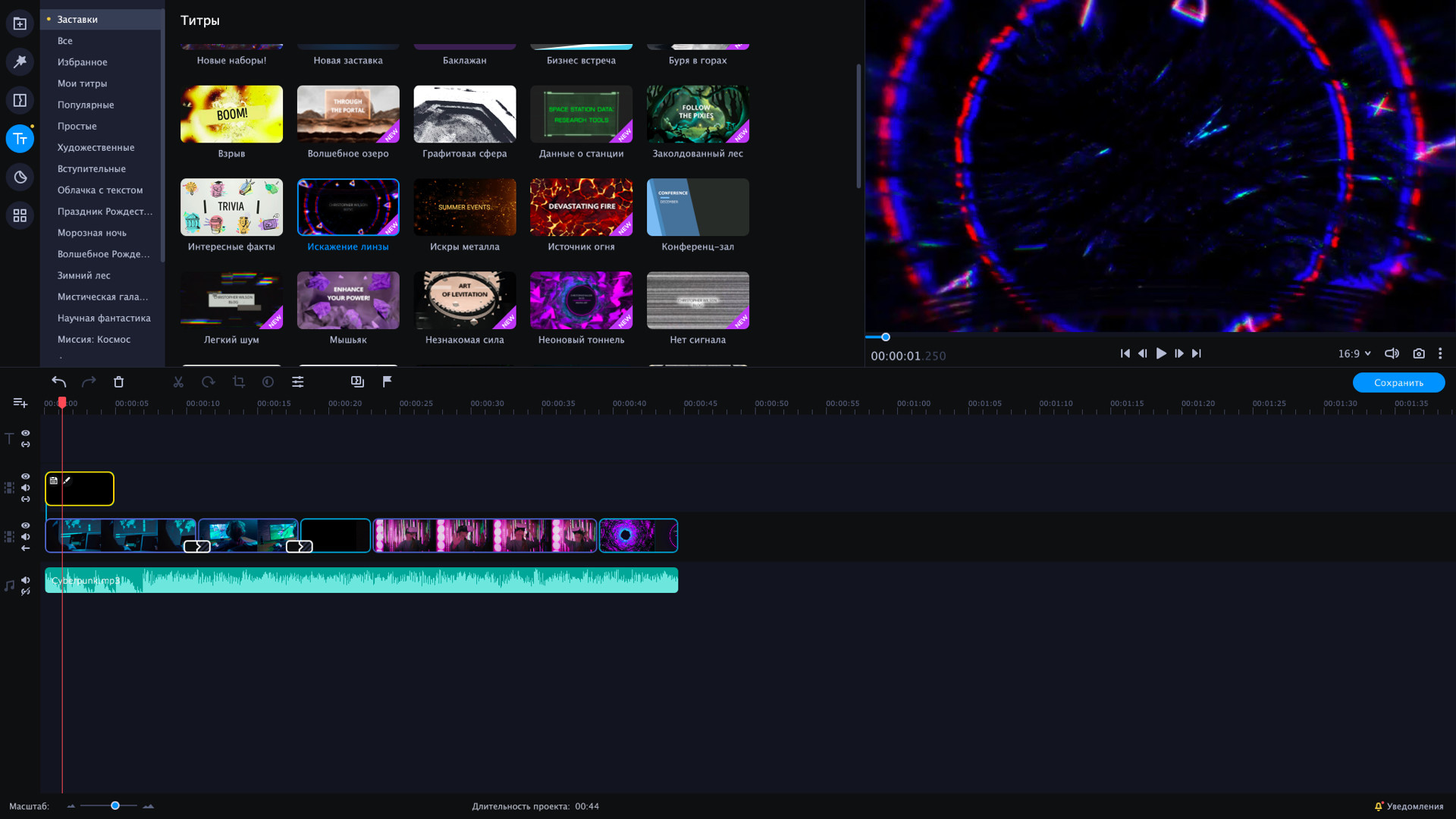Open the transitions panel in sidebar
This screenshot has height=819, width=1456.
click(x=20, y=100)
